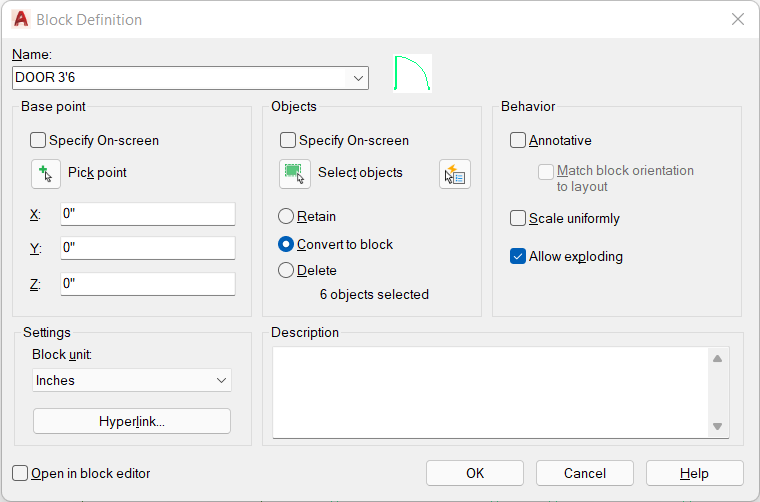The width and height of the screenshot is (760, 502).
Task: Click the X coordinate input field
Action: click(x=148, y=214)
